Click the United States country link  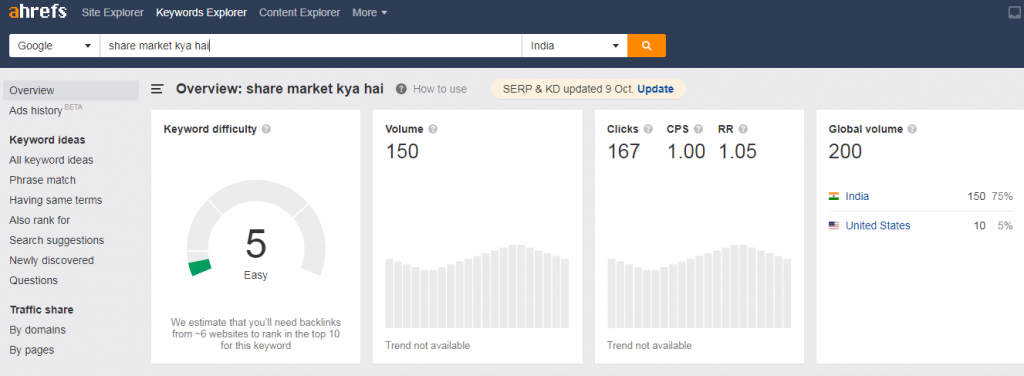878,225
